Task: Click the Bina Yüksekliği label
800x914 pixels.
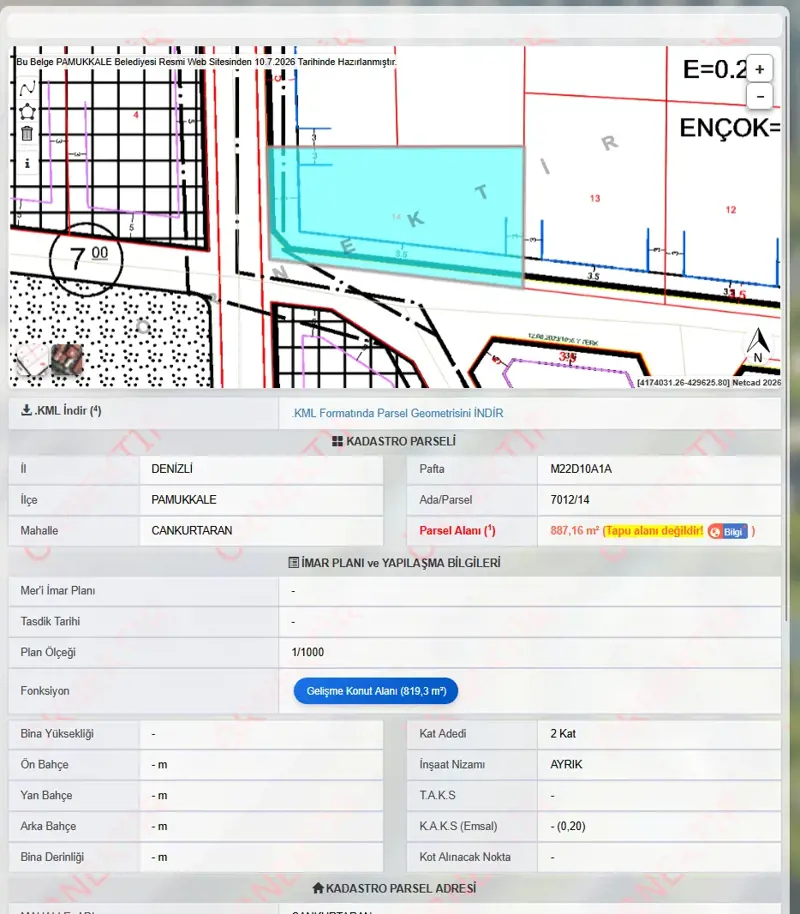Action: pyautogui.click(x=57, y=734)
